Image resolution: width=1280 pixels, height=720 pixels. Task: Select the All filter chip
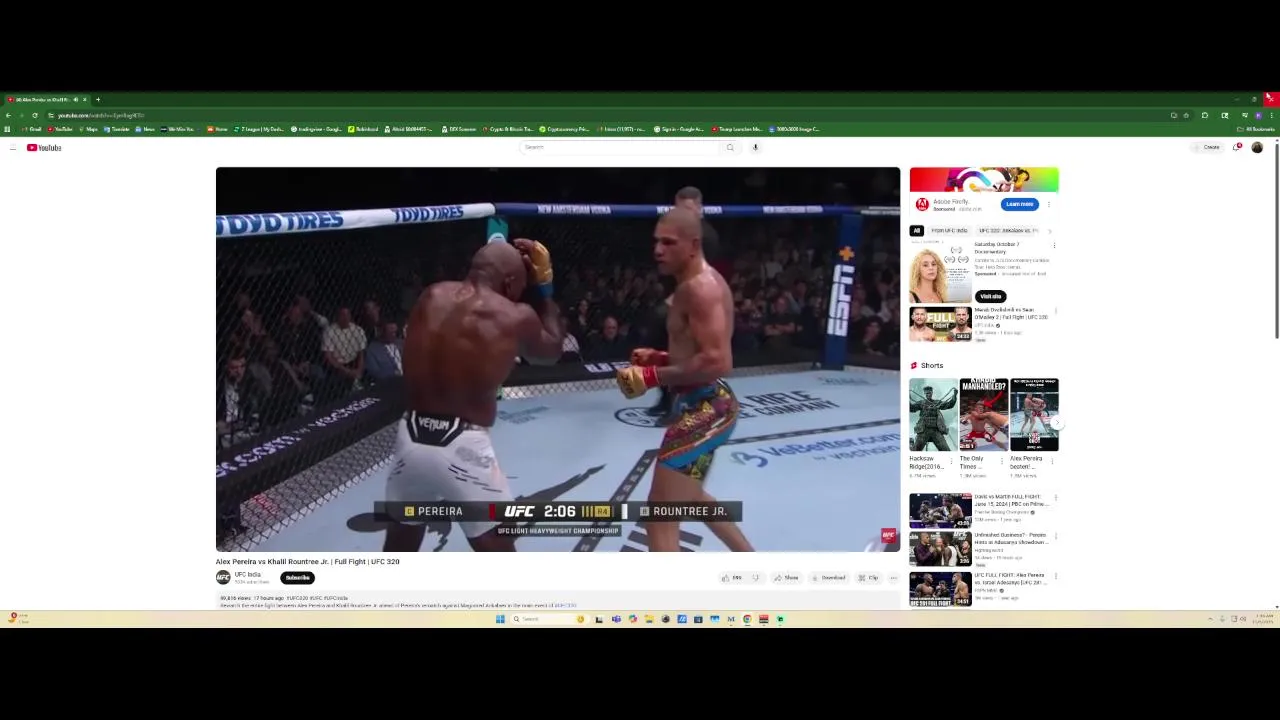point(916,231)
